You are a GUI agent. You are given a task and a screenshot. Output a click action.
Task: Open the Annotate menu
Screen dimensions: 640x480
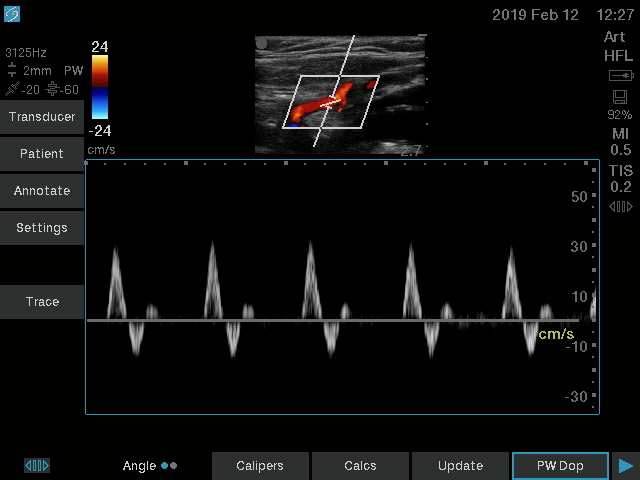pyautogui.click(x=42, y=191)
